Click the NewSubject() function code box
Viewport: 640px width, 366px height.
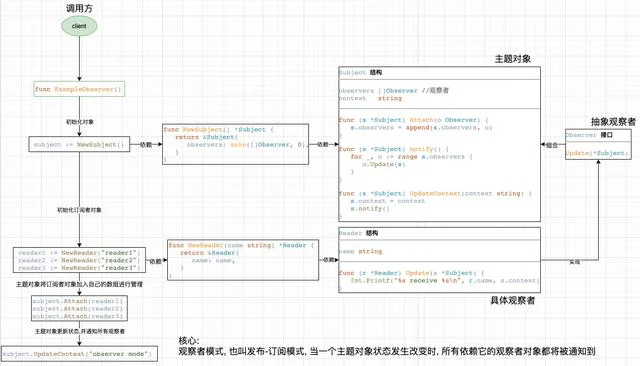click(236, 144)
